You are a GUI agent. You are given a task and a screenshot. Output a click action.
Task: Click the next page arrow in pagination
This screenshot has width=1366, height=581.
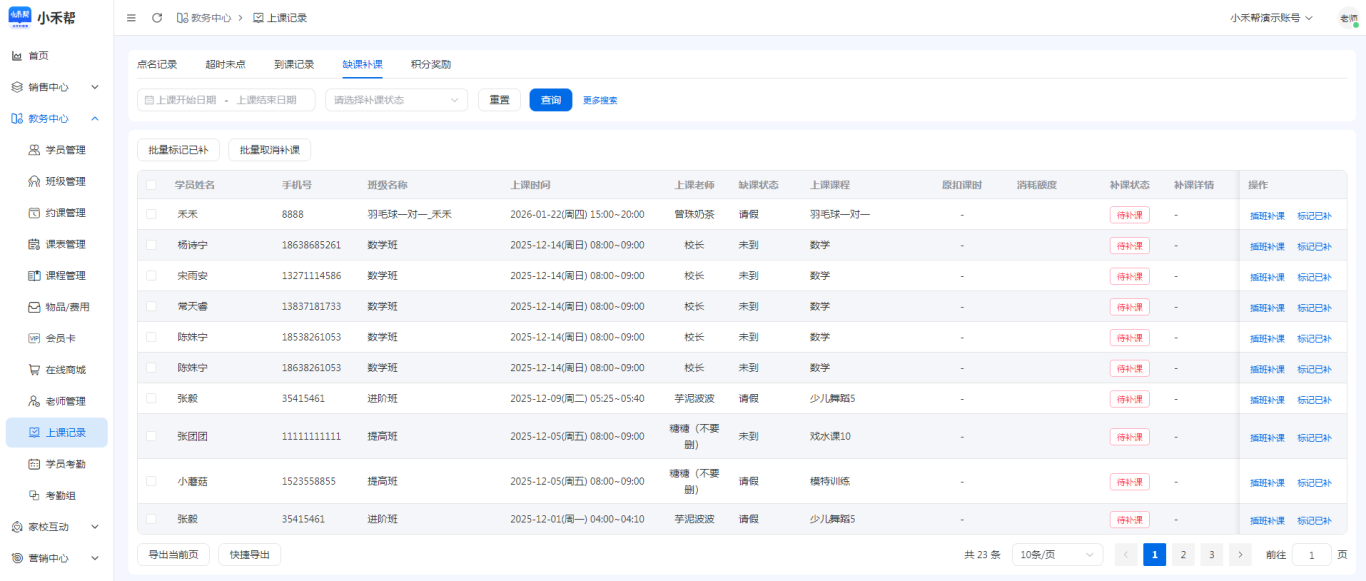tap(1240, 554)
